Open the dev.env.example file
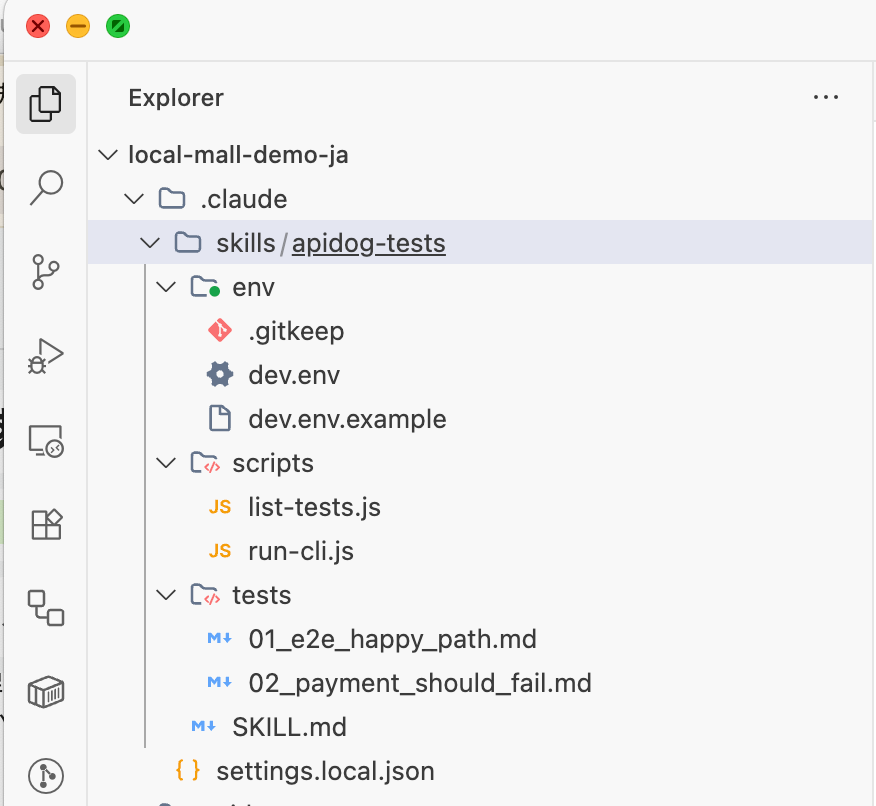876x806 pixels. click(x=347, y=419)
